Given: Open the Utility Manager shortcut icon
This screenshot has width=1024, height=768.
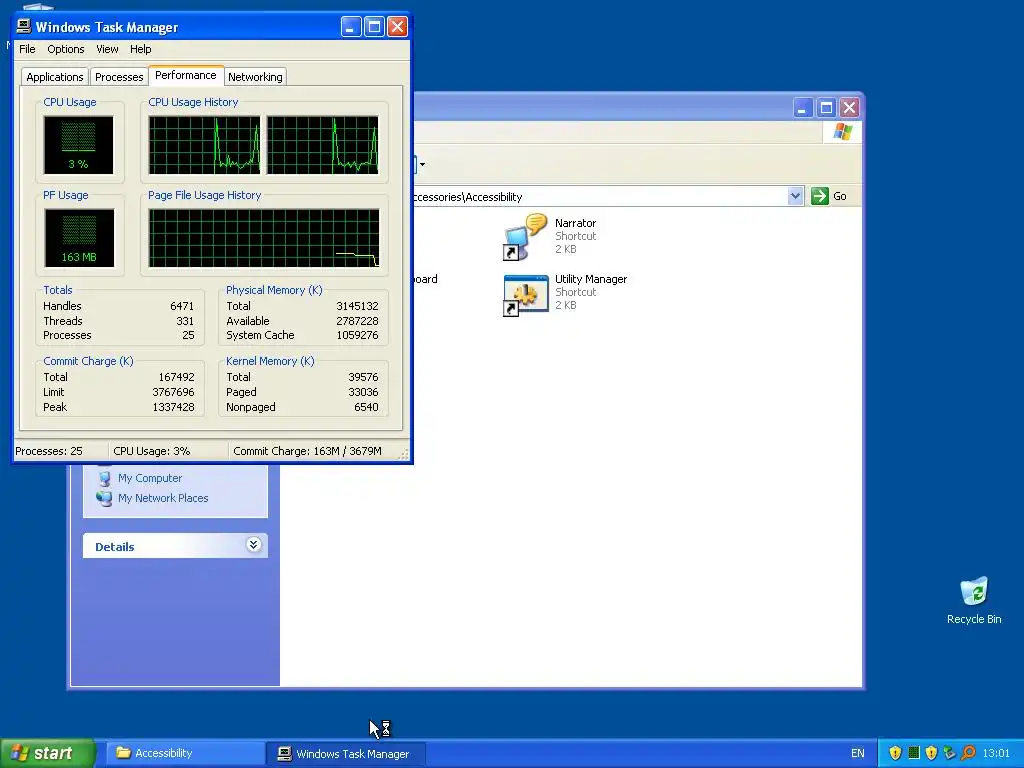Looking at the screenshot, I should 526,295.
